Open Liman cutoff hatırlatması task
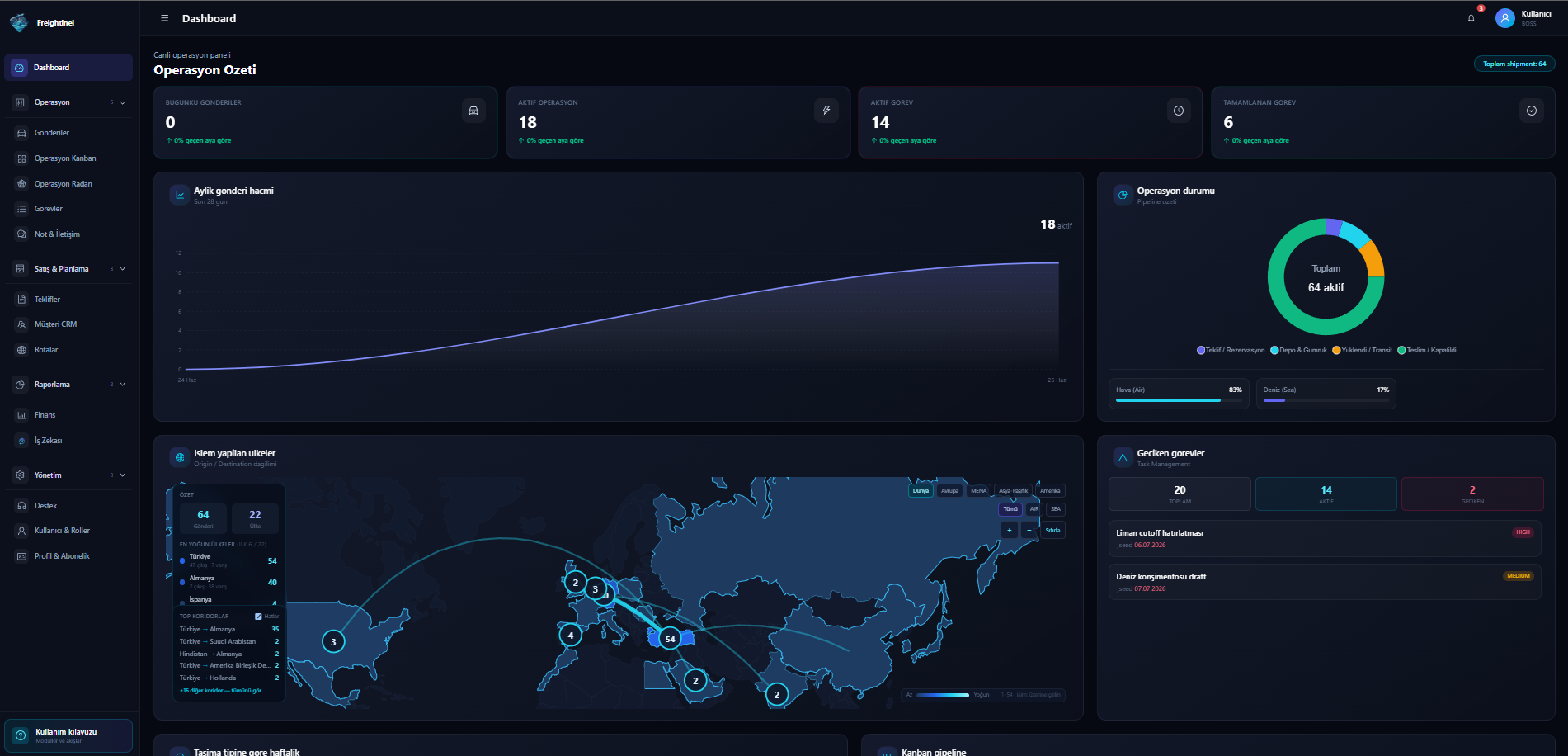Viewport: 1568px width, 756px height. click(1326, 538)
